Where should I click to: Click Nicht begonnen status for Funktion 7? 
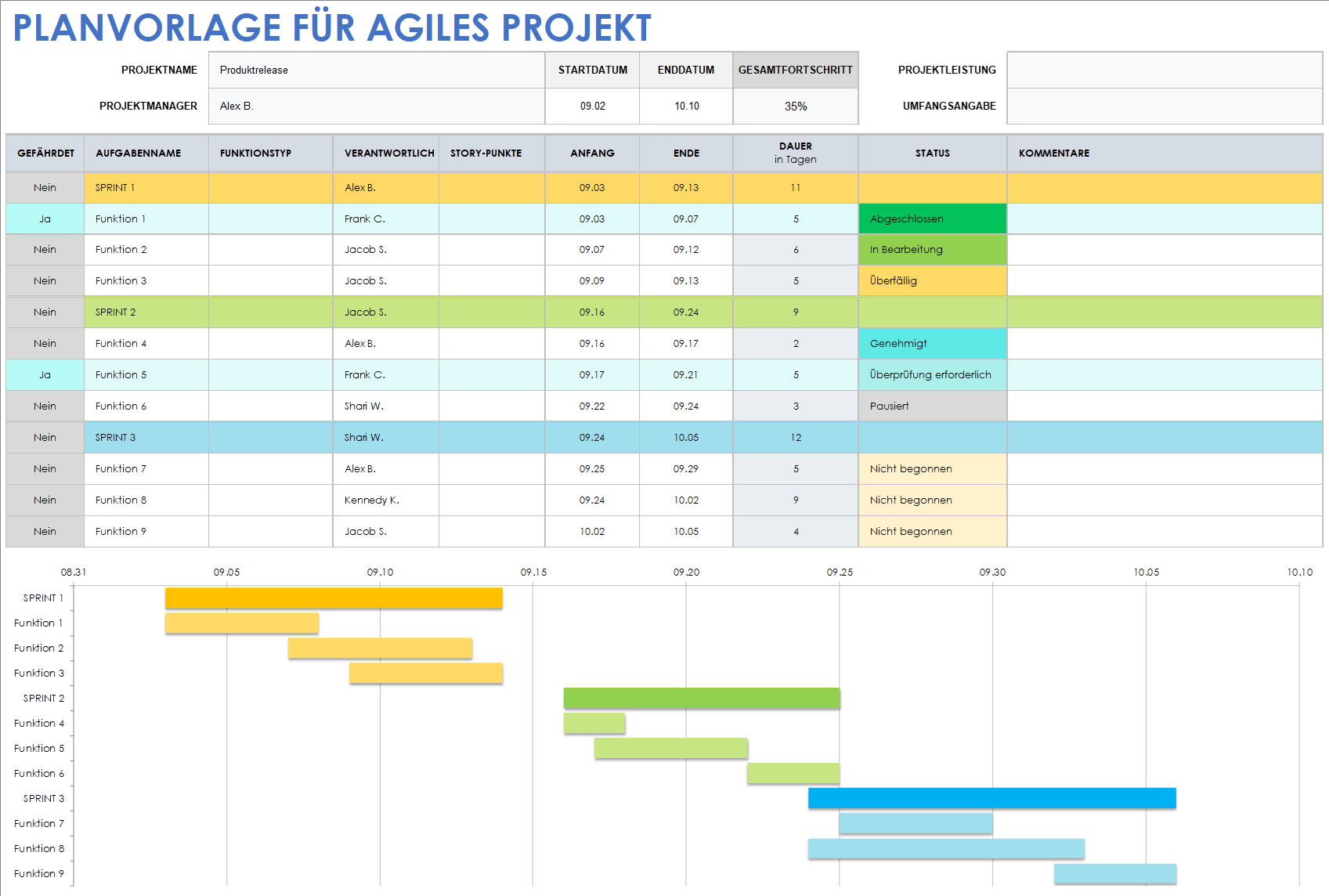[933, 468]
